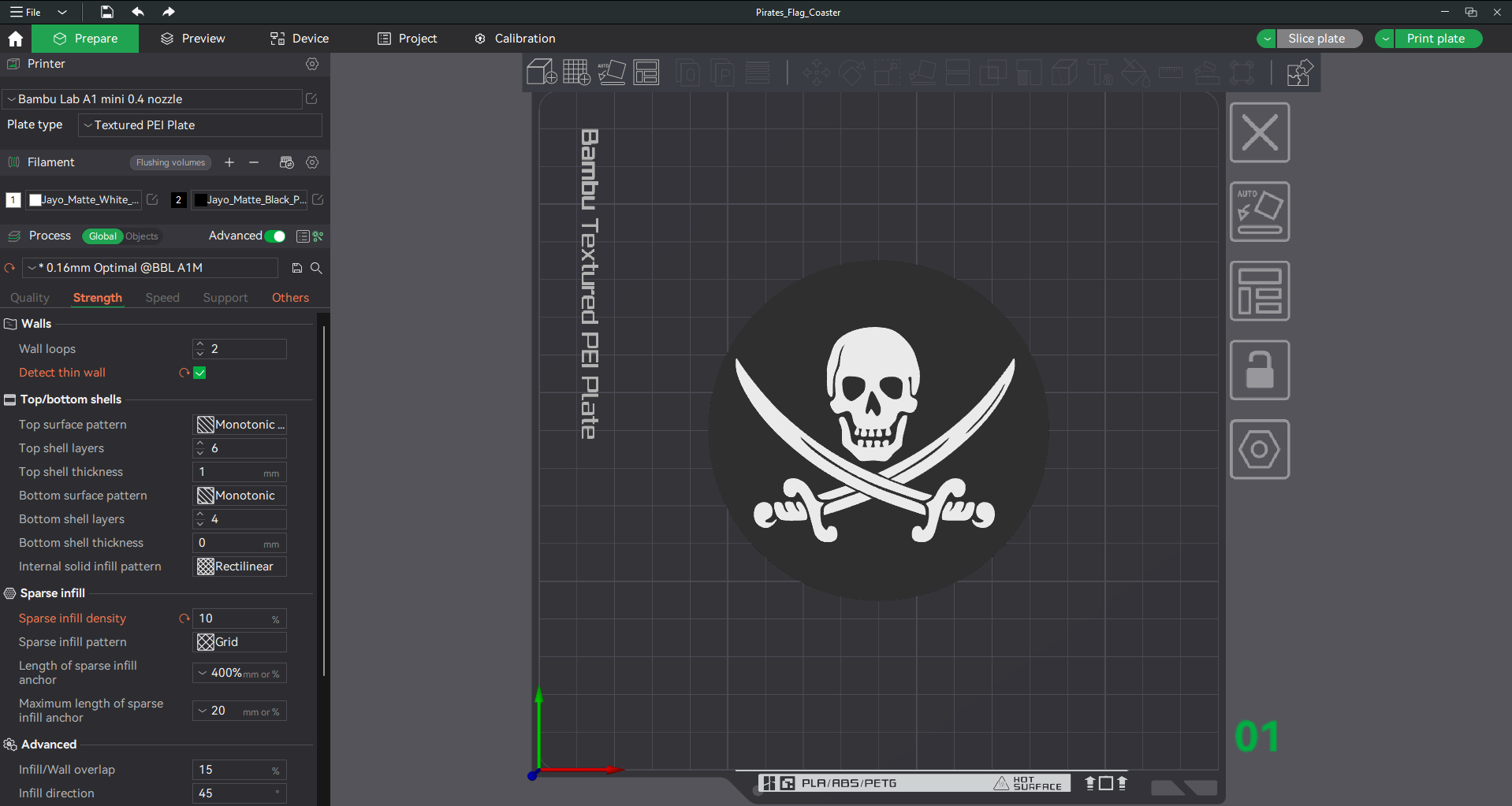Add a new filament slot
Image resolution: width=1512 pixels, height=806 pixels.
pos(229,162)
